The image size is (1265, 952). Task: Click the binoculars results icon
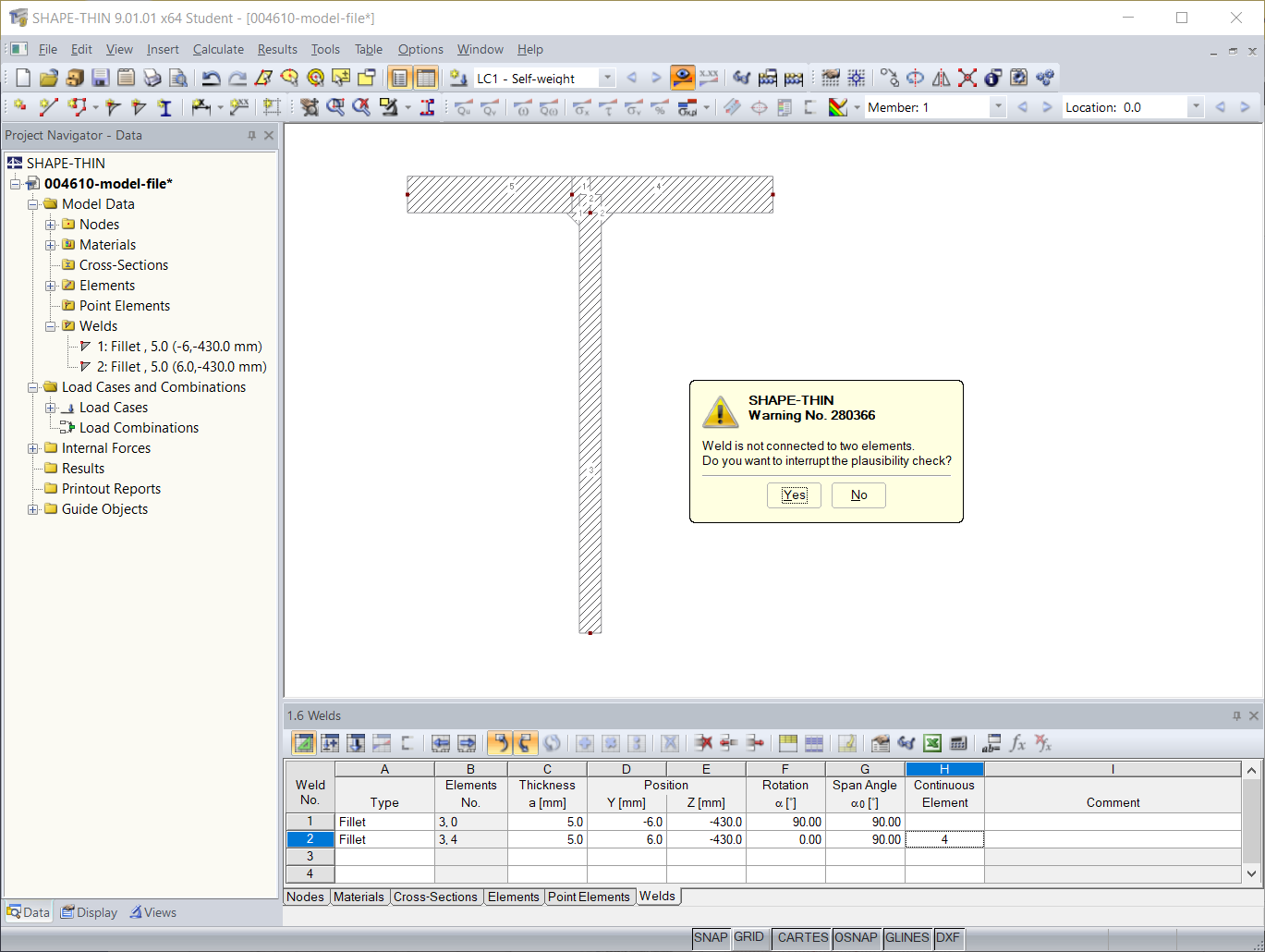pos(742,78)
